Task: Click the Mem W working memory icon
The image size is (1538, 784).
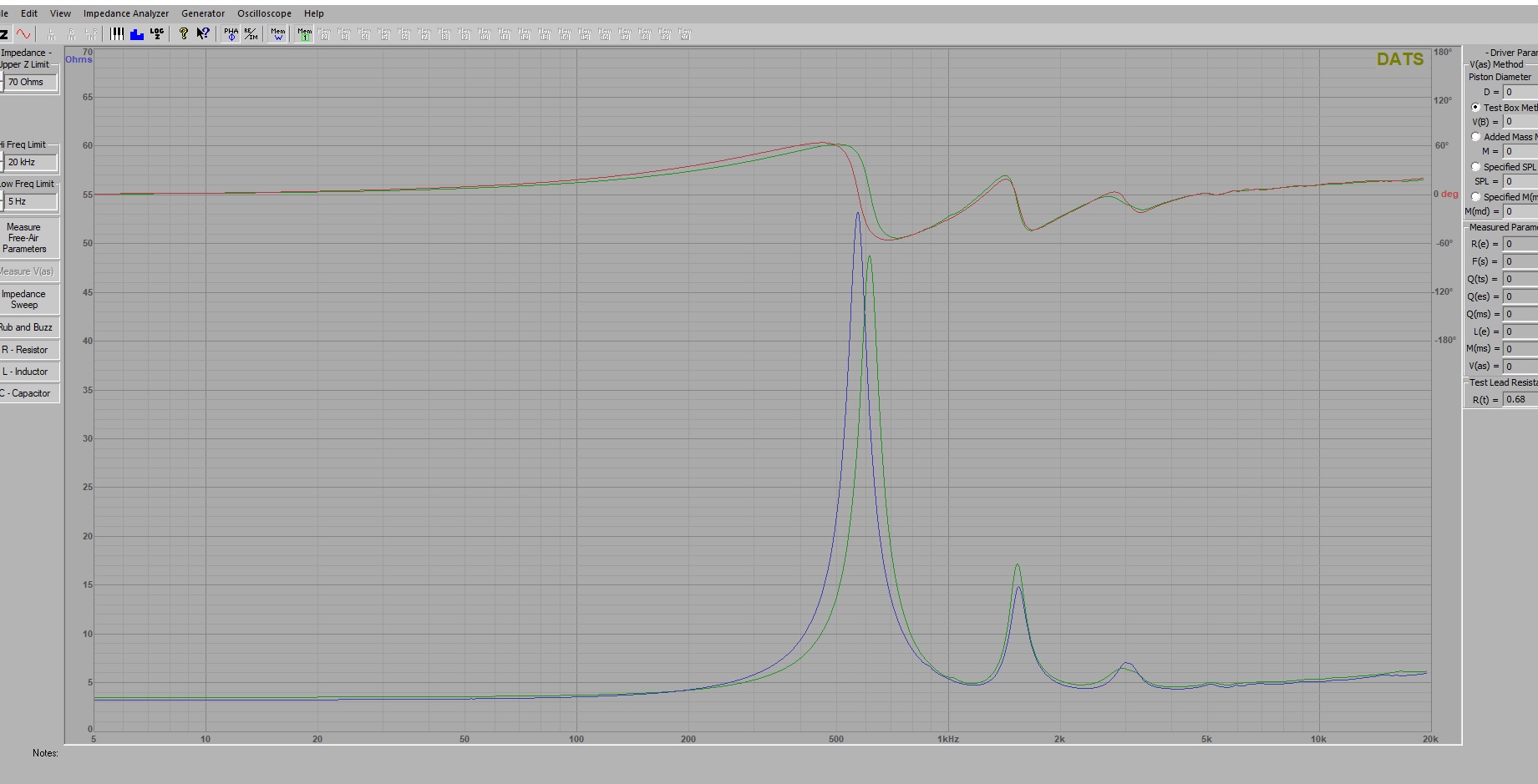Action: (x=278, y=34)
